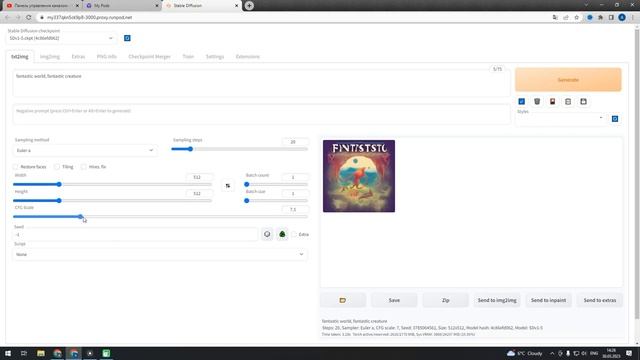Close the Stable Diffusion browser tab
Viewport: 640px width, 360px height.
(x=236, y=6)
